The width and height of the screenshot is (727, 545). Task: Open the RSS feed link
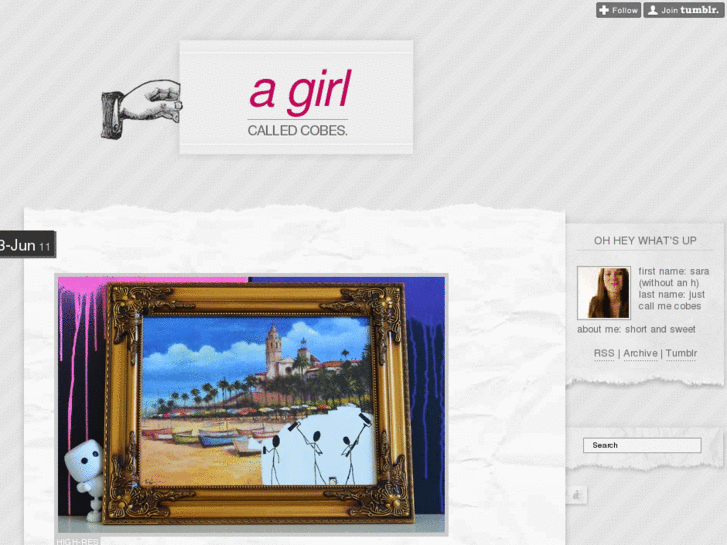coord(604,353)
